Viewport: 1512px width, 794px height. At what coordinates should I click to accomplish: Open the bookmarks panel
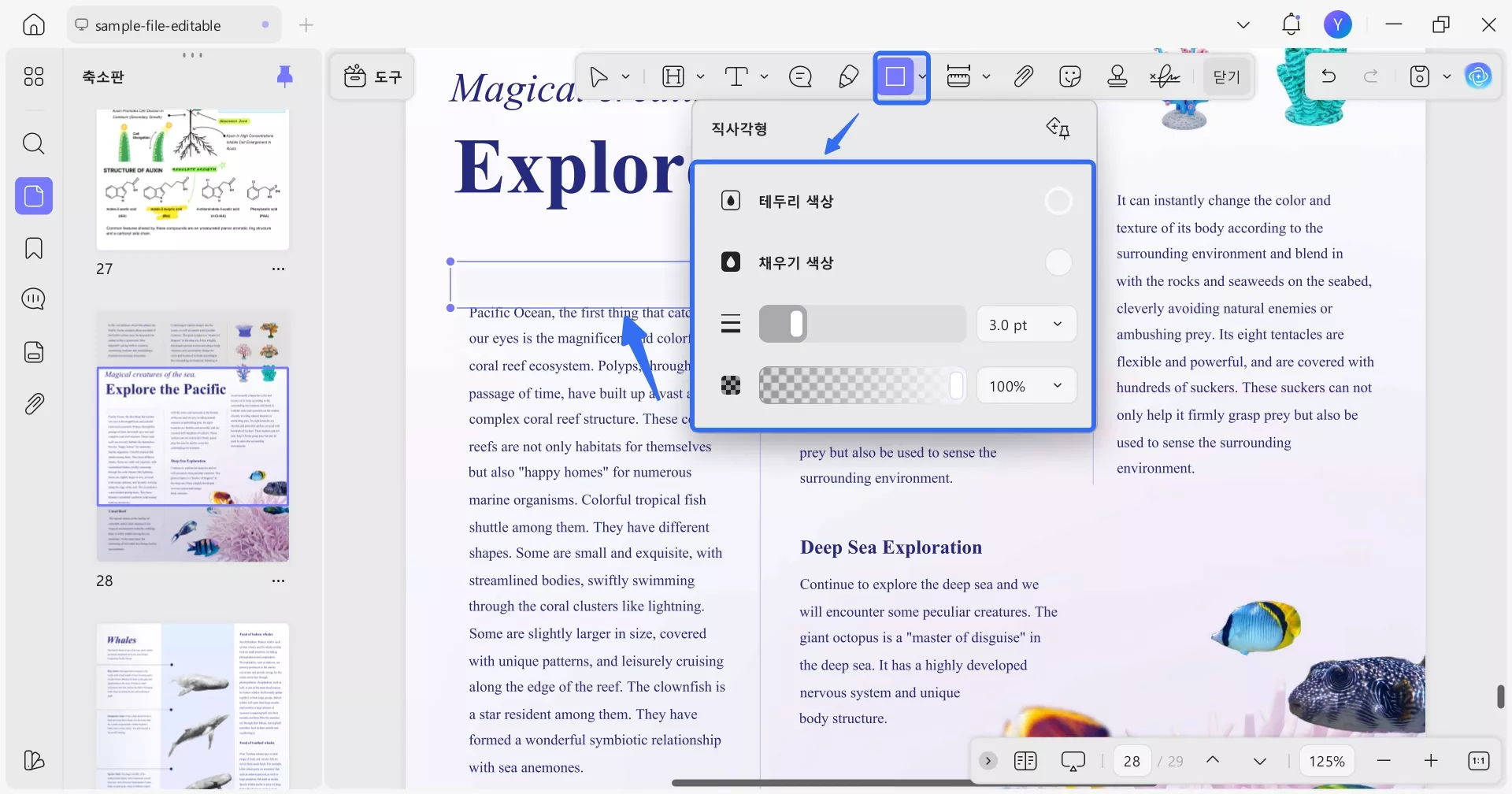click(x=34, y=248)
